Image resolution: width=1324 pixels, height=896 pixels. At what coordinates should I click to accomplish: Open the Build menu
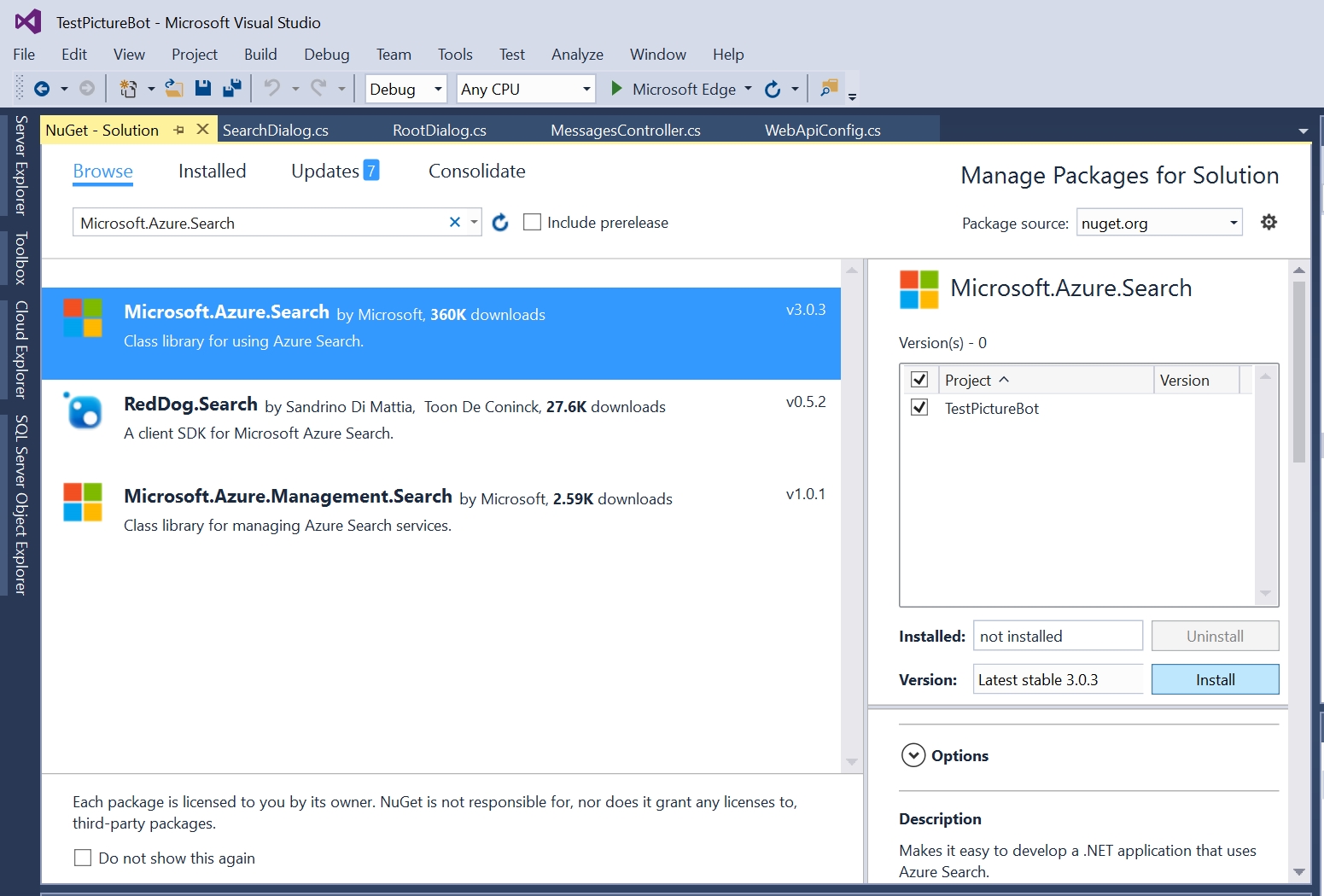pyautogui.click(x=260, y=54)
